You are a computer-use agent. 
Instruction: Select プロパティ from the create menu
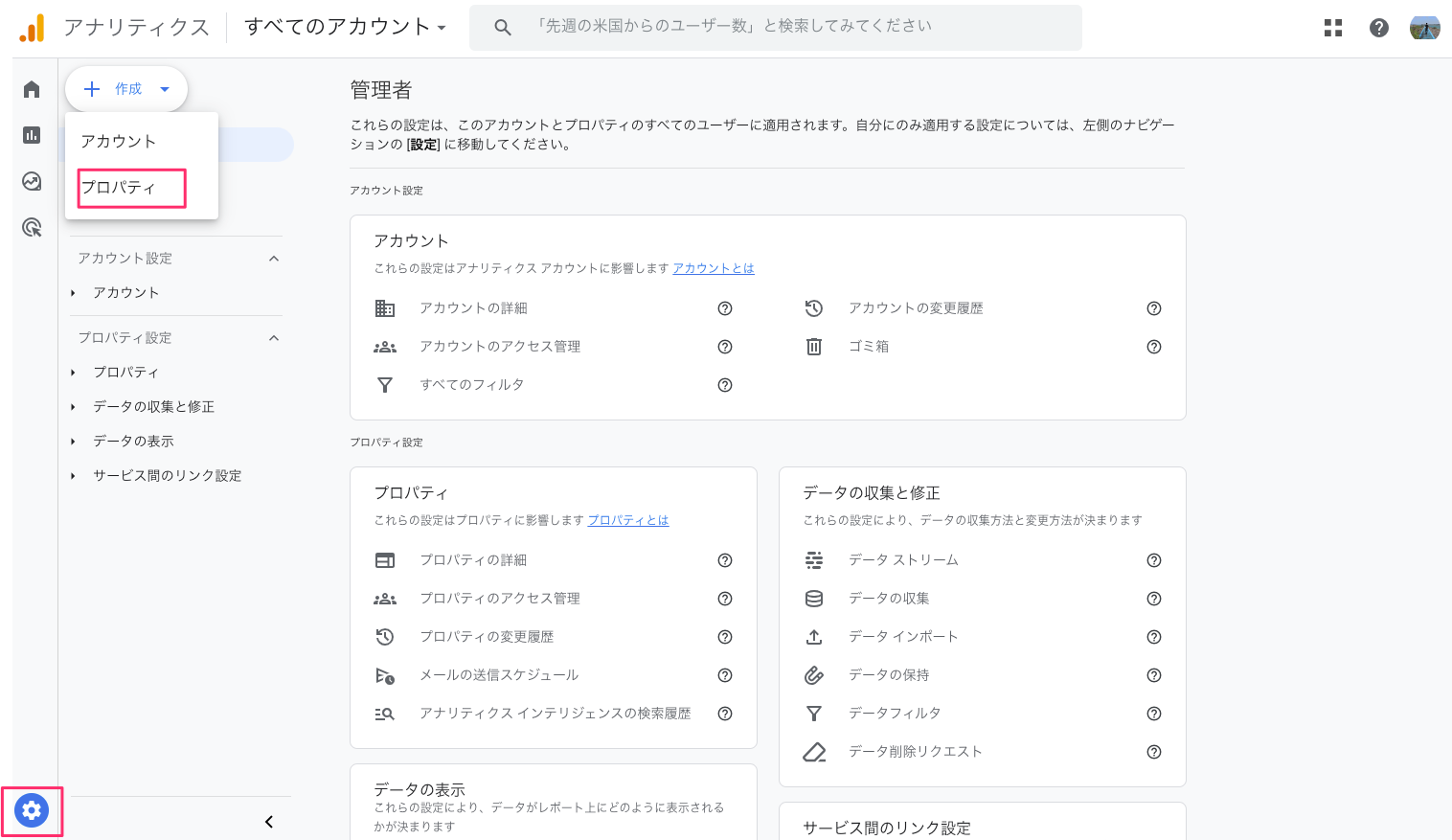pos(119,188)
